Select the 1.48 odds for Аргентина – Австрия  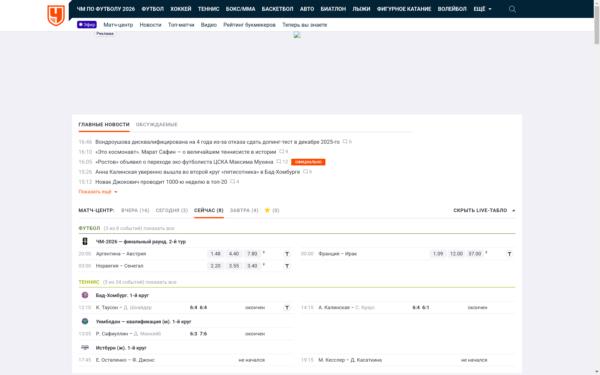pyautogui.click(x=215, y=254)
